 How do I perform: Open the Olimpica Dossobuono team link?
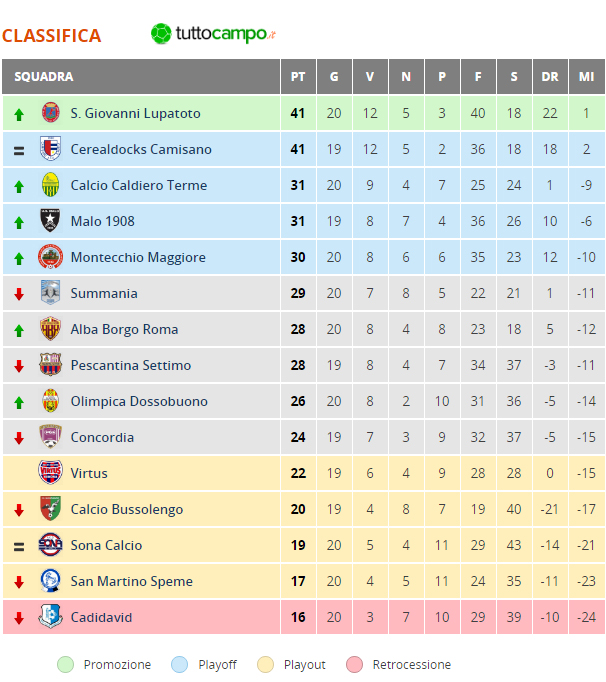coord(139,401)
